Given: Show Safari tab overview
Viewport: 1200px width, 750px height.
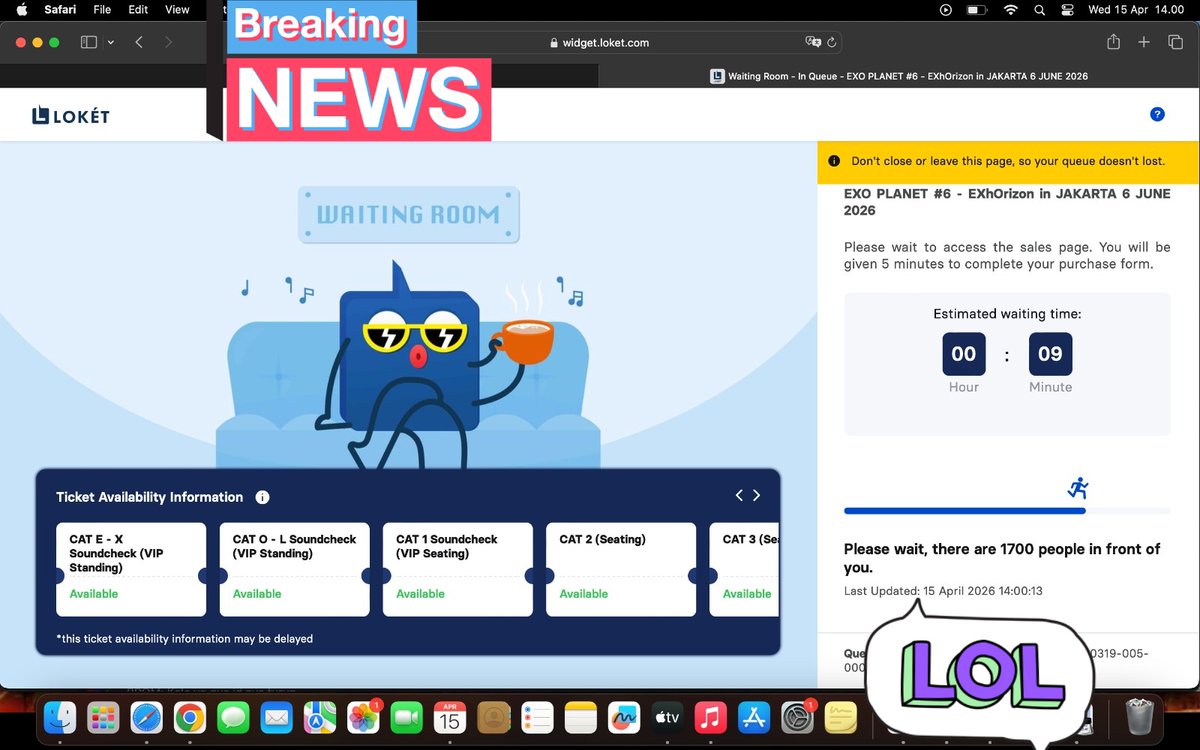Looking at the screenshot, I should 1175,42.
